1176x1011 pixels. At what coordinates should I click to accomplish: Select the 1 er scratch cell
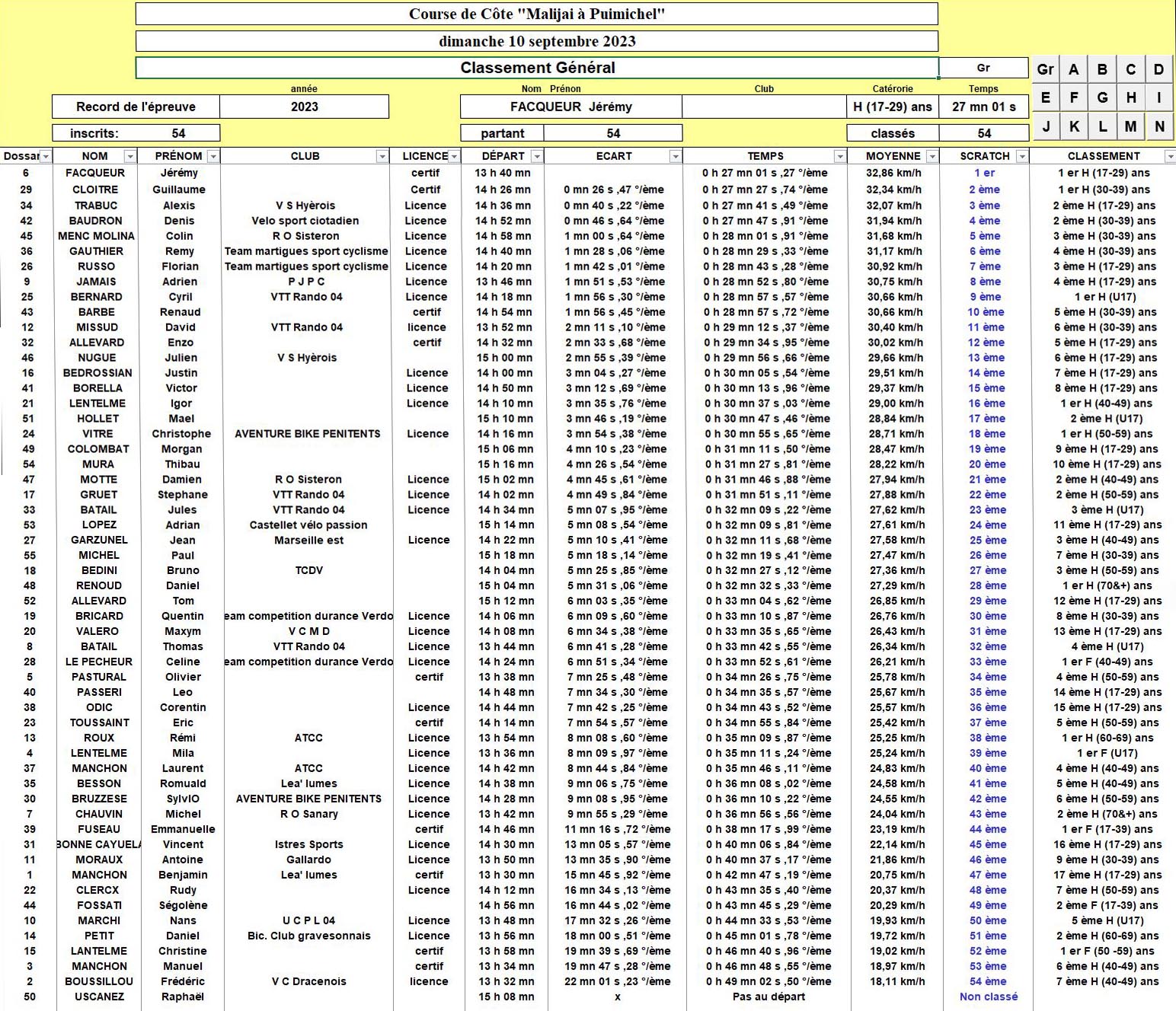(984, 173)
